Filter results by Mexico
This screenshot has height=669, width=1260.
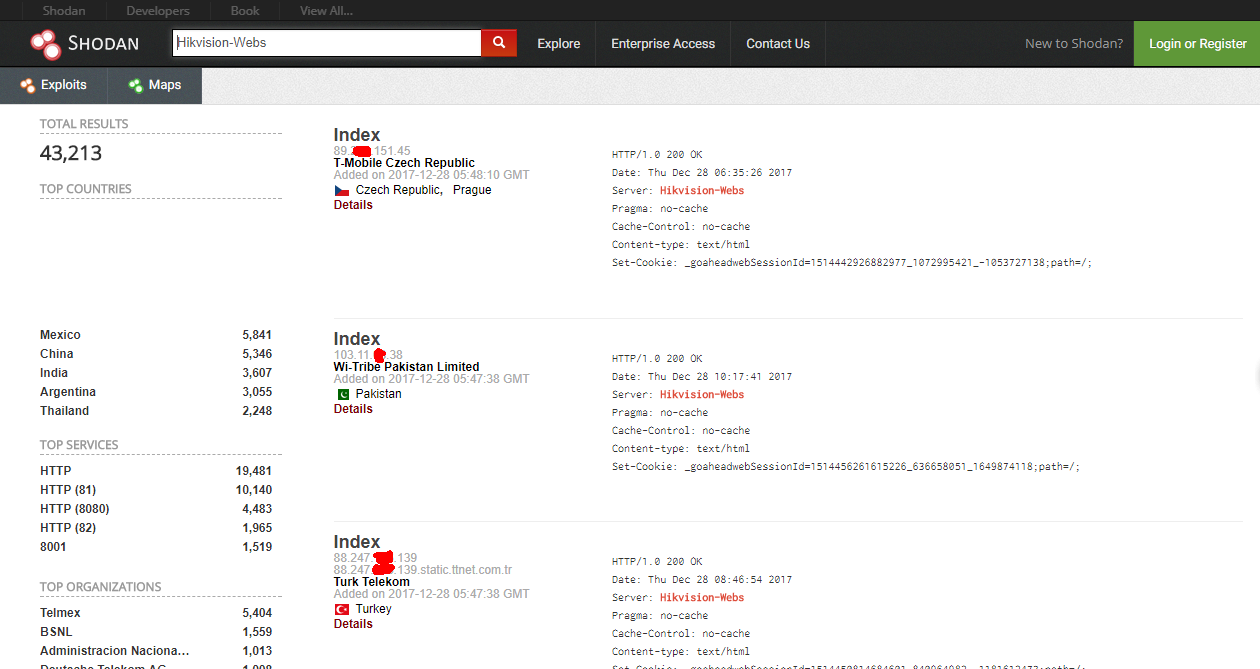pyautogui.click(x=60, y=335)
